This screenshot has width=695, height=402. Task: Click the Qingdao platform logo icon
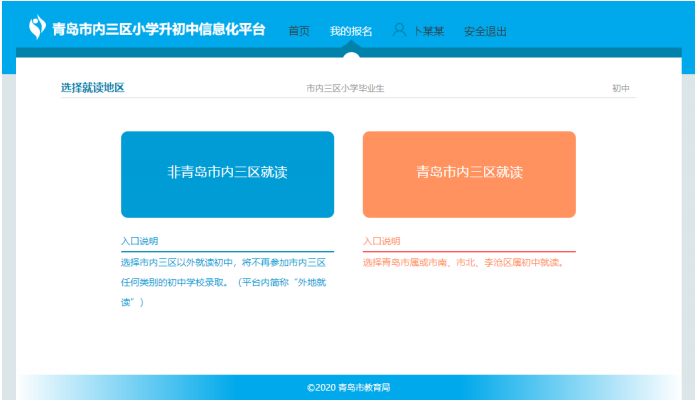pyautogui.click(x=38, y=27)
